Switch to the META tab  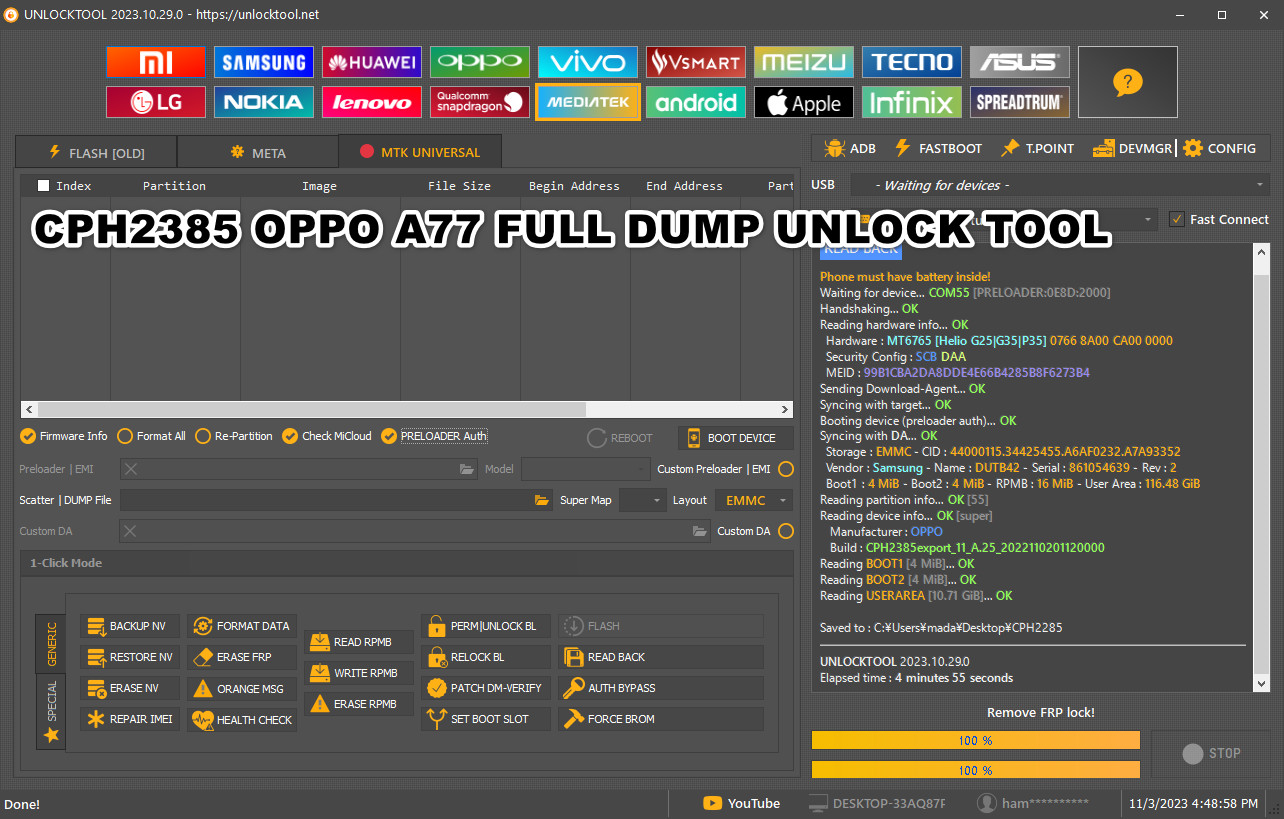(258, 153)
